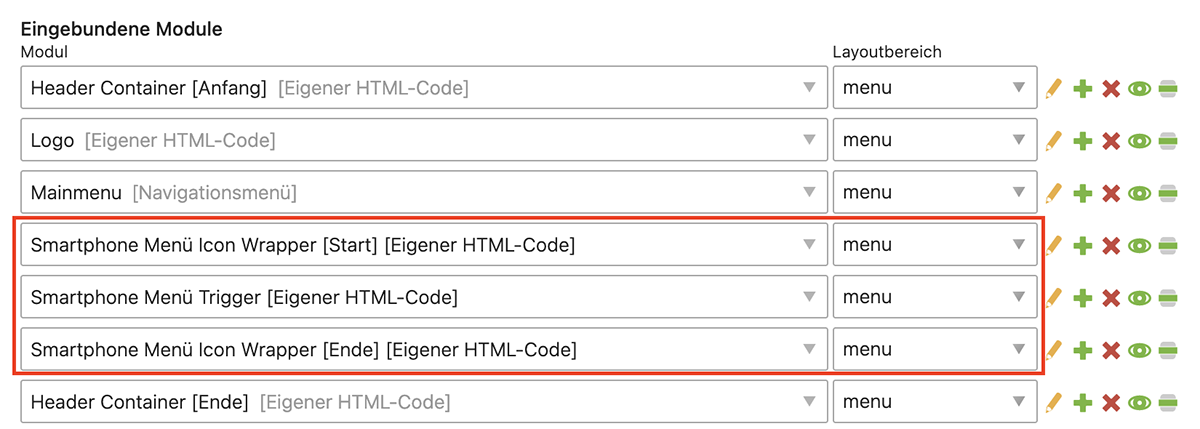This screenshot has height=429, width=1200.
Task: Open Layoutbereich dropdown for Header Container [Ende]
Action: (x=934, y=402)
